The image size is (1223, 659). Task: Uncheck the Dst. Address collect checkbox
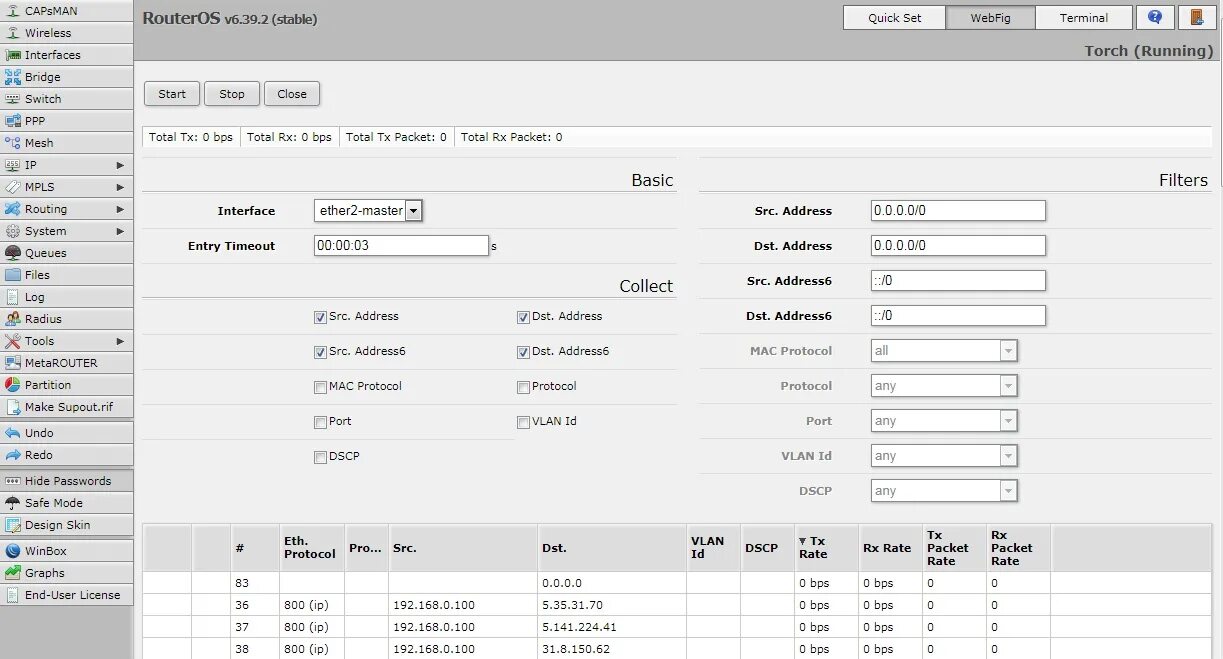coord(523,317)
